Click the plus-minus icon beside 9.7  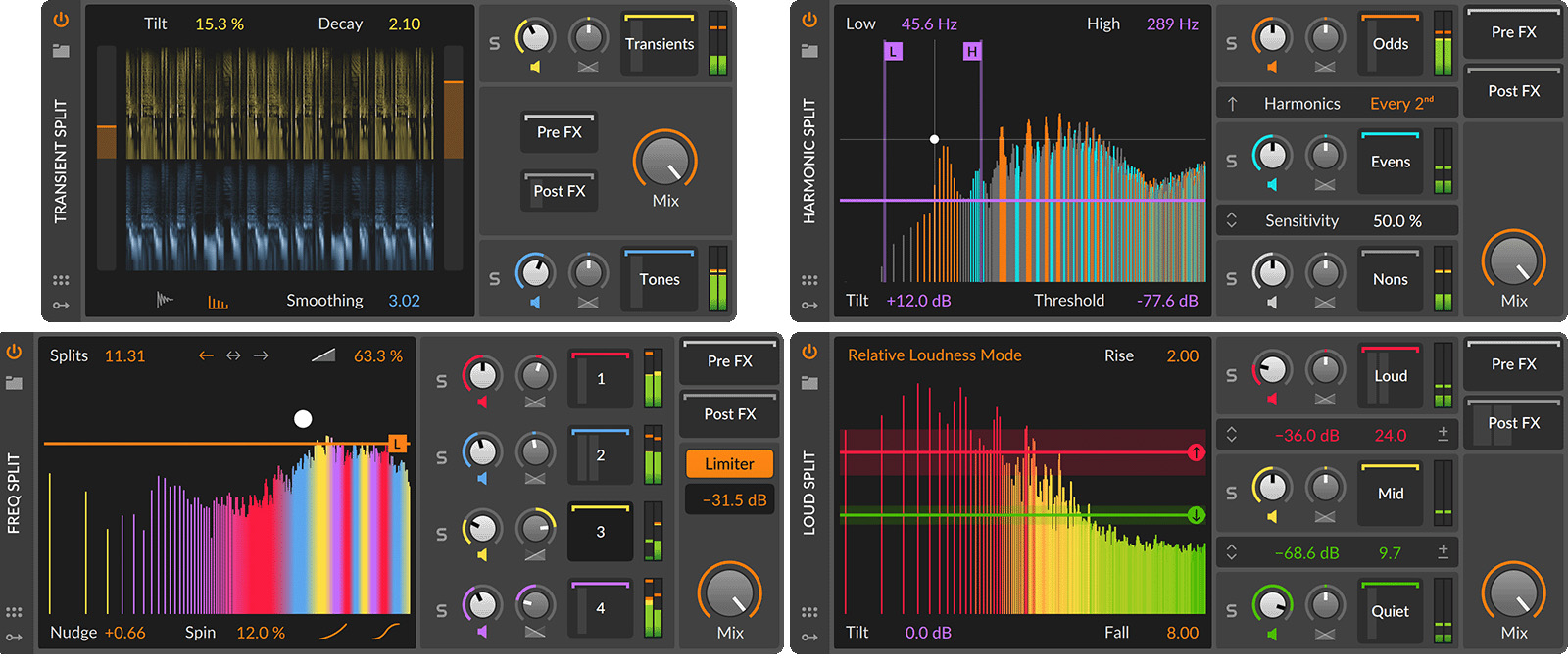coord(1443,551)
